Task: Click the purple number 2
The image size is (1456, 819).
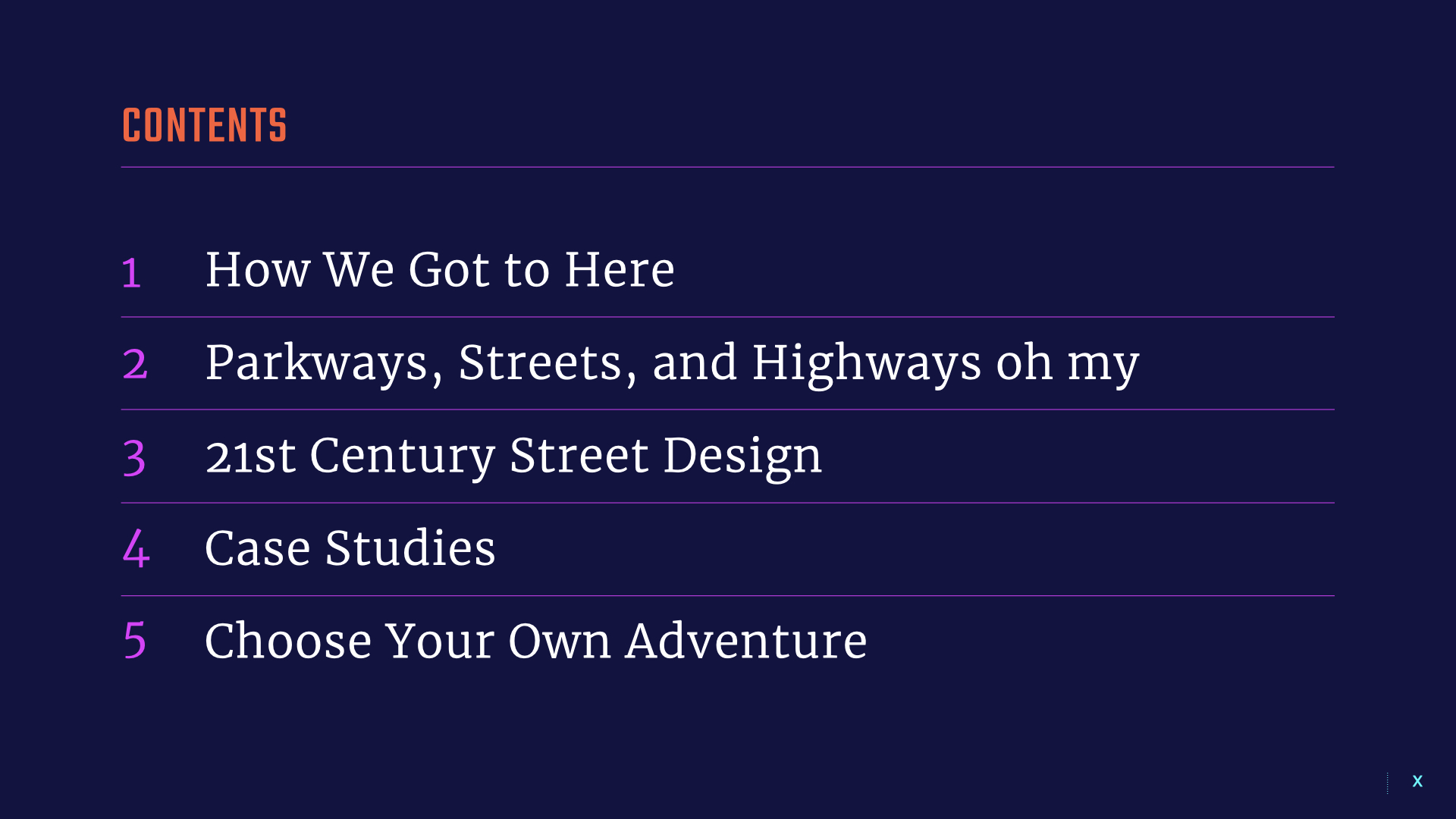Action: click(x=134, y=364)
